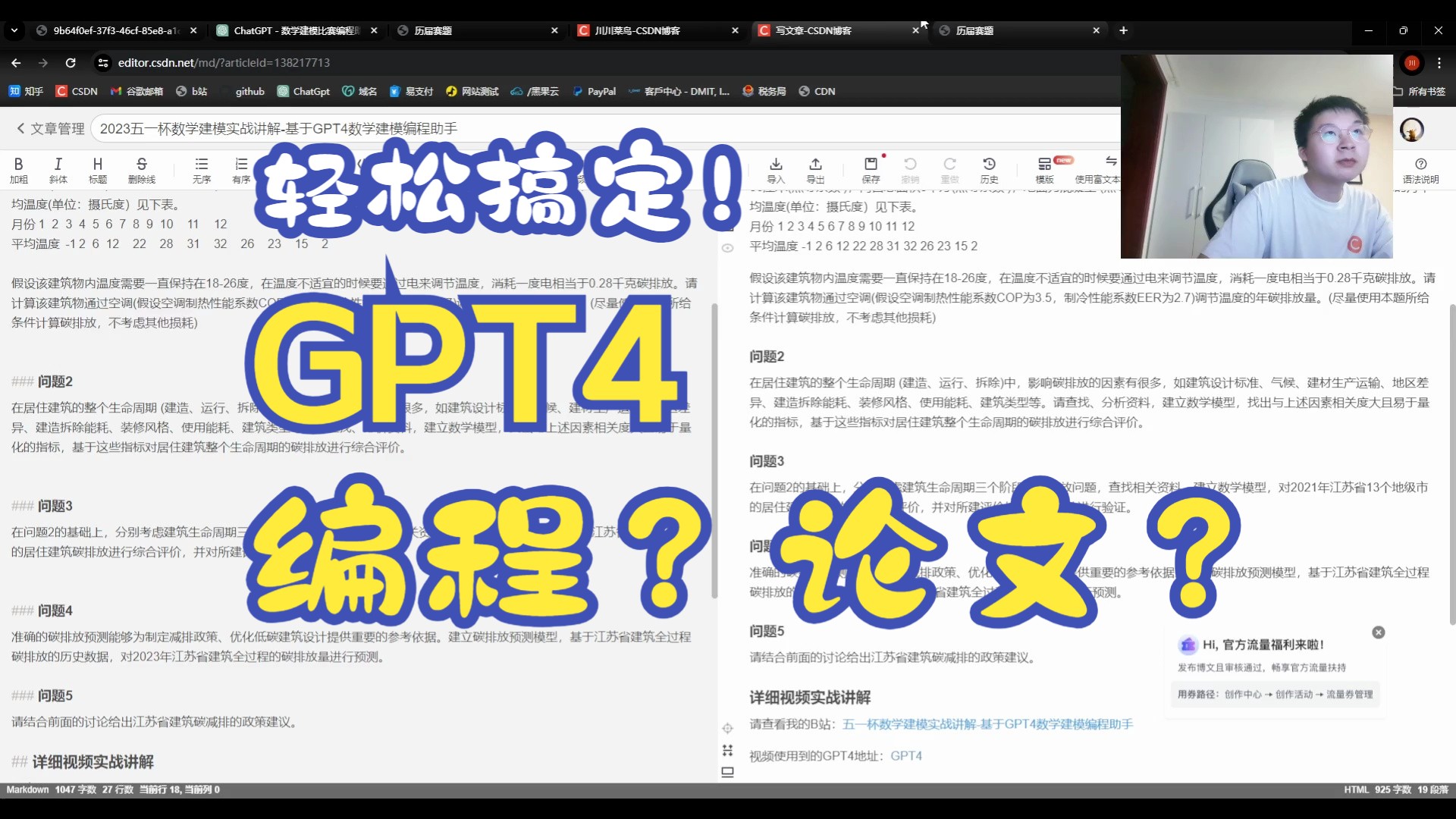
Task: Focus the address bar URL
Action: coord(224,63)
